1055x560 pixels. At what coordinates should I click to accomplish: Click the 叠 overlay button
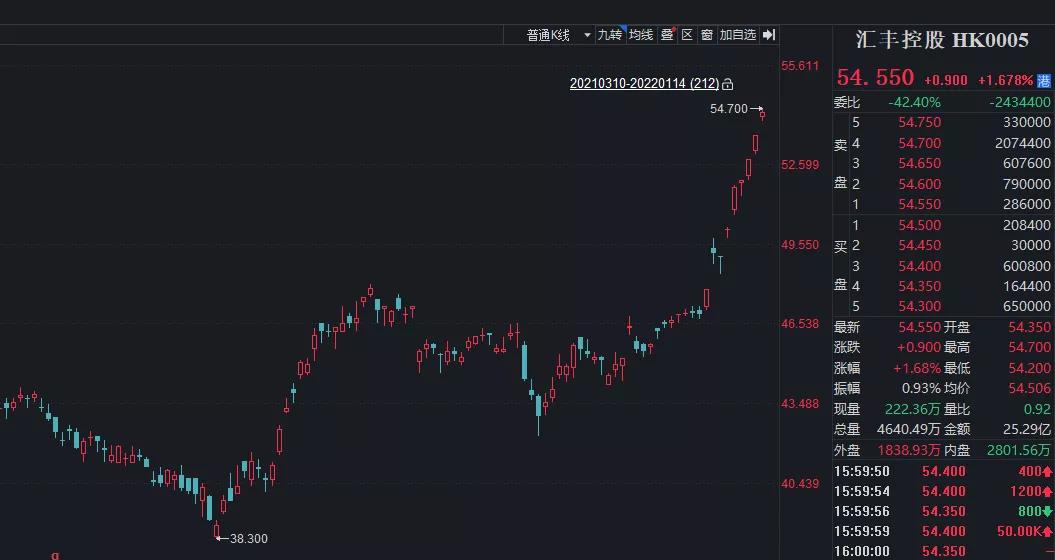tap(667, 35)
